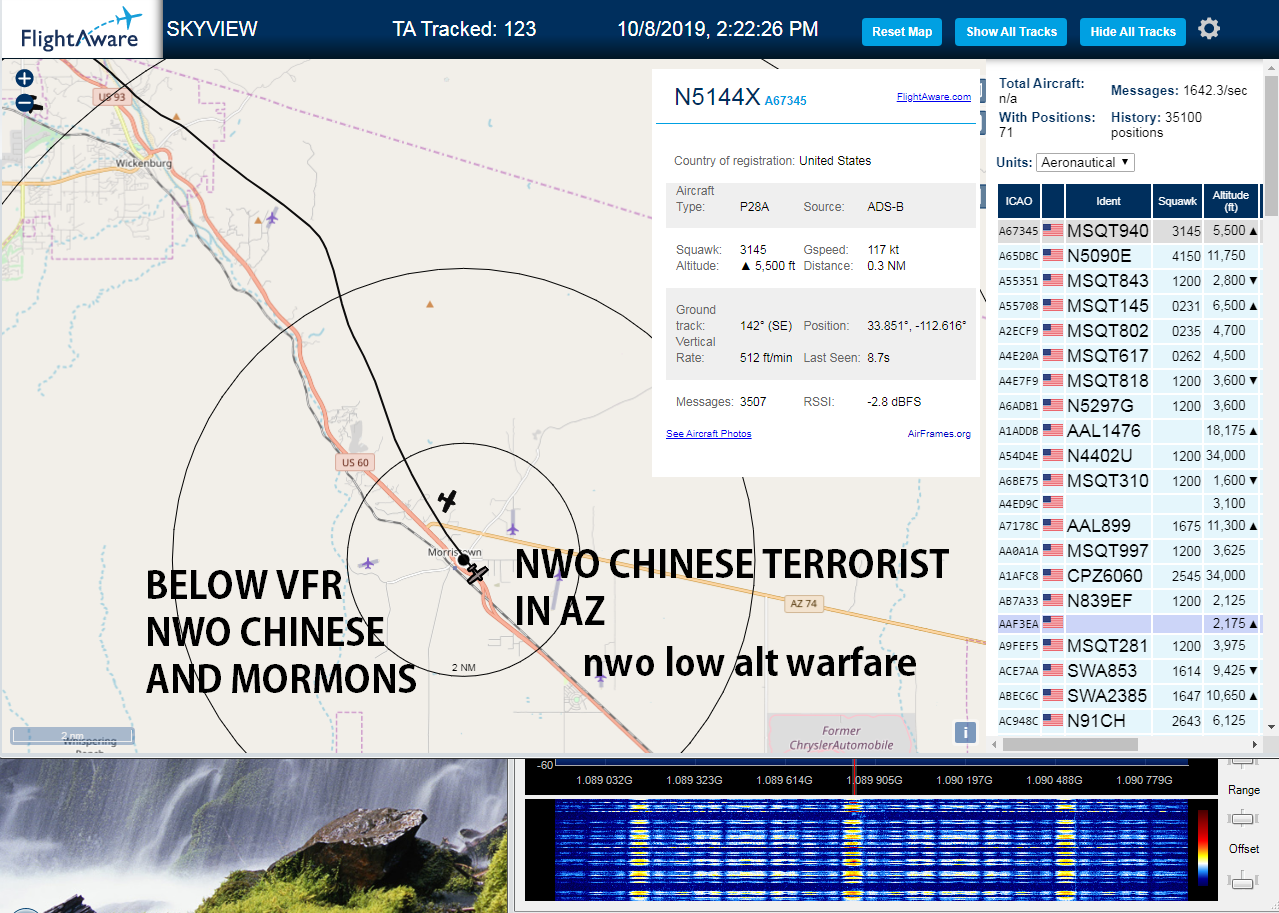Click the slider between Range and Offset labels
The height and width of the screenshot is (913, 1279).
(1243, 819)
